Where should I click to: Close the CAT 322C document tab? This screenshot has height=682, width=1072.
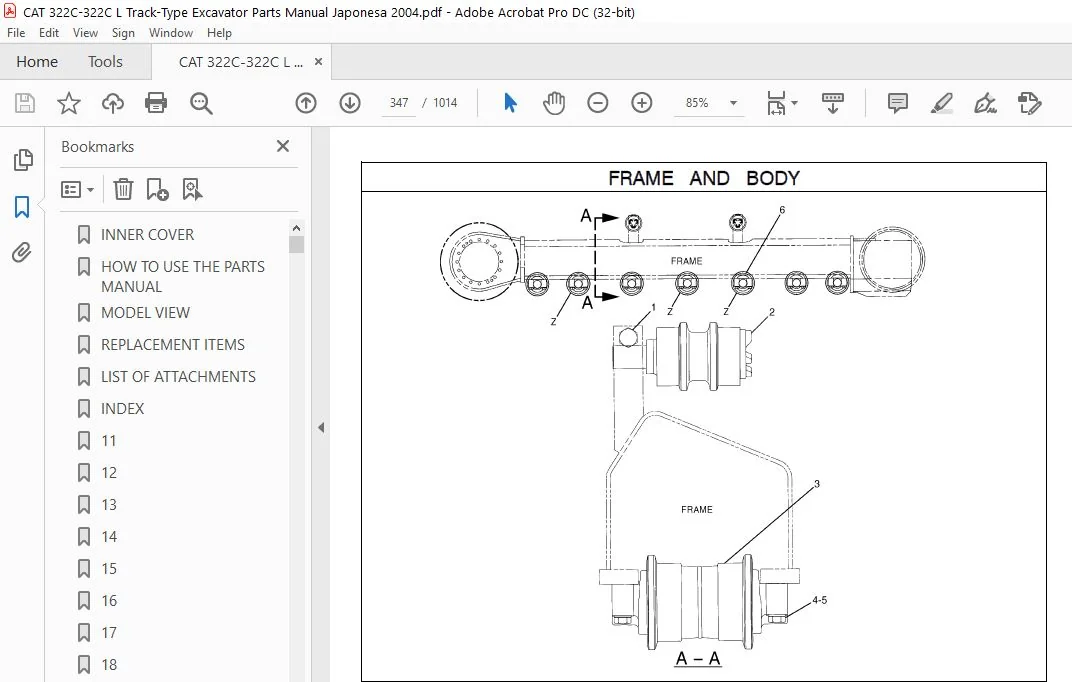318,62
